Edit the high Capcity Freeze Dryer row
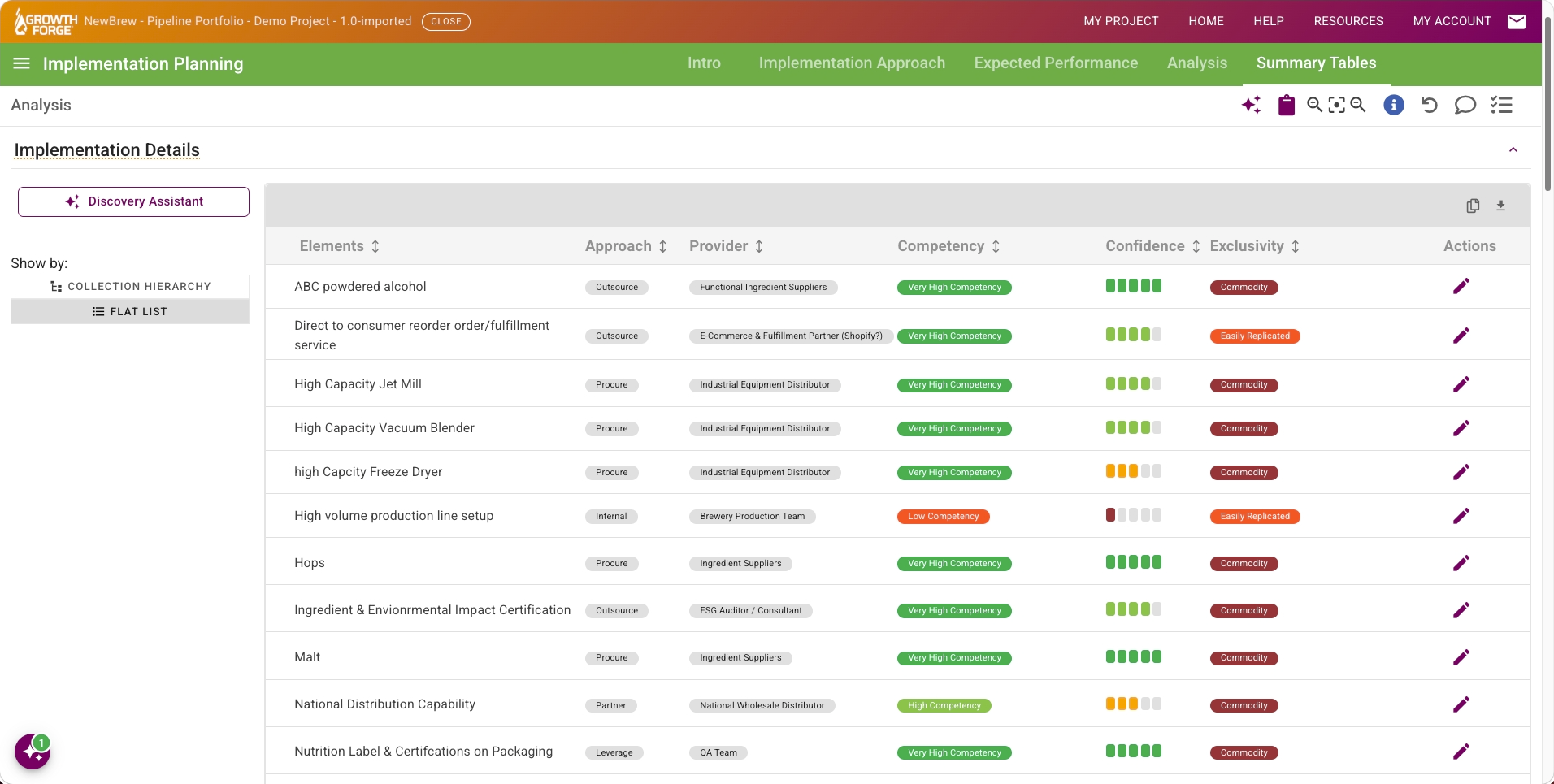Image resolution: width=1554 pixels, height=784 pixels. coord(1461,471)
